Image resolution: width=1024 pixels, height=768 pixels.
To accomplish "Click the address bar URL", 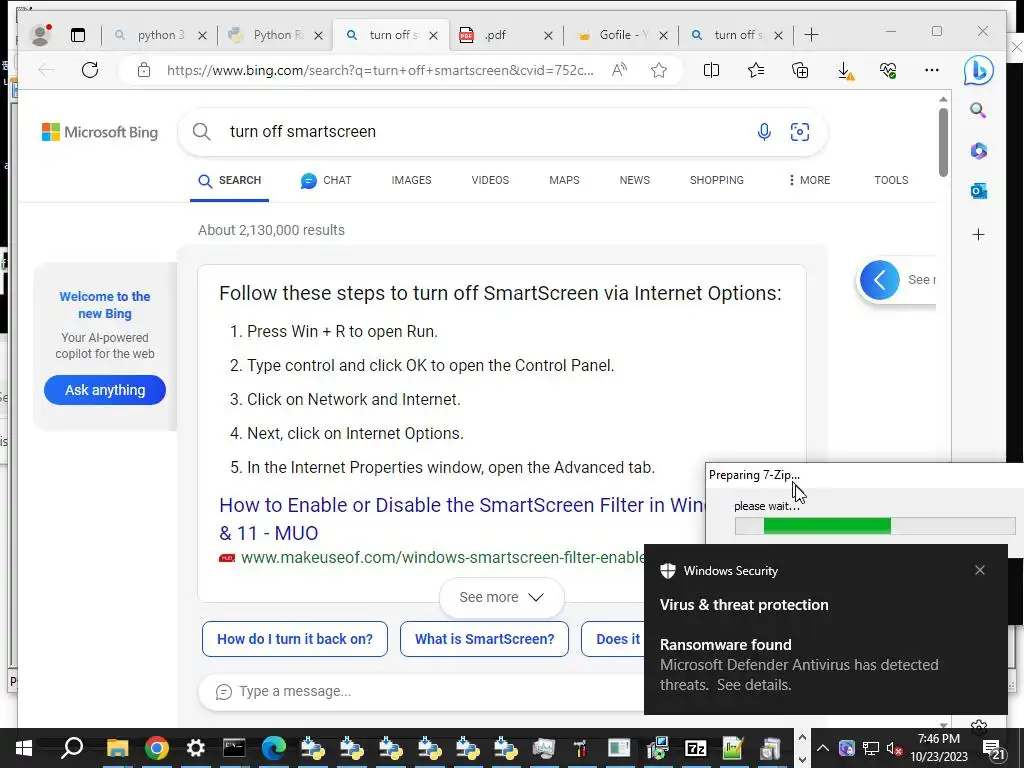I will pos(380,71).
